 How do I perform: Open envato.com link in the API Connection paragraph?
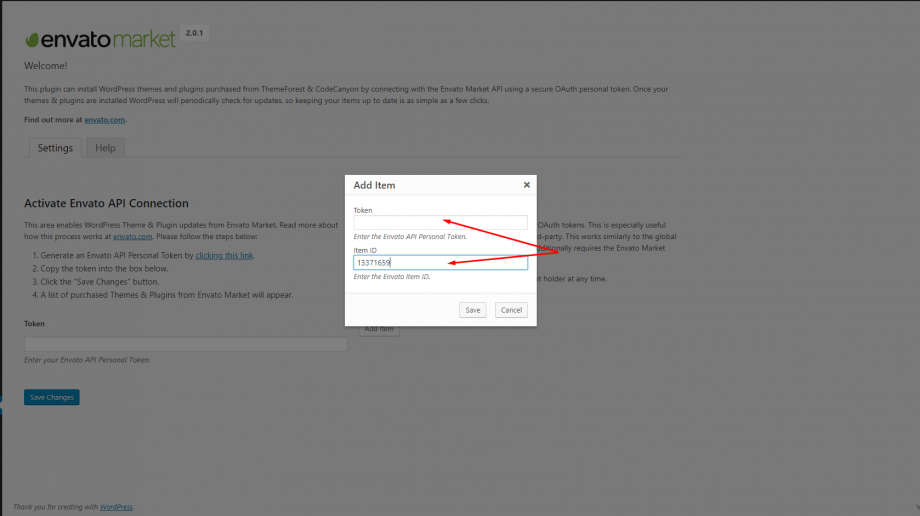point(132,237)
